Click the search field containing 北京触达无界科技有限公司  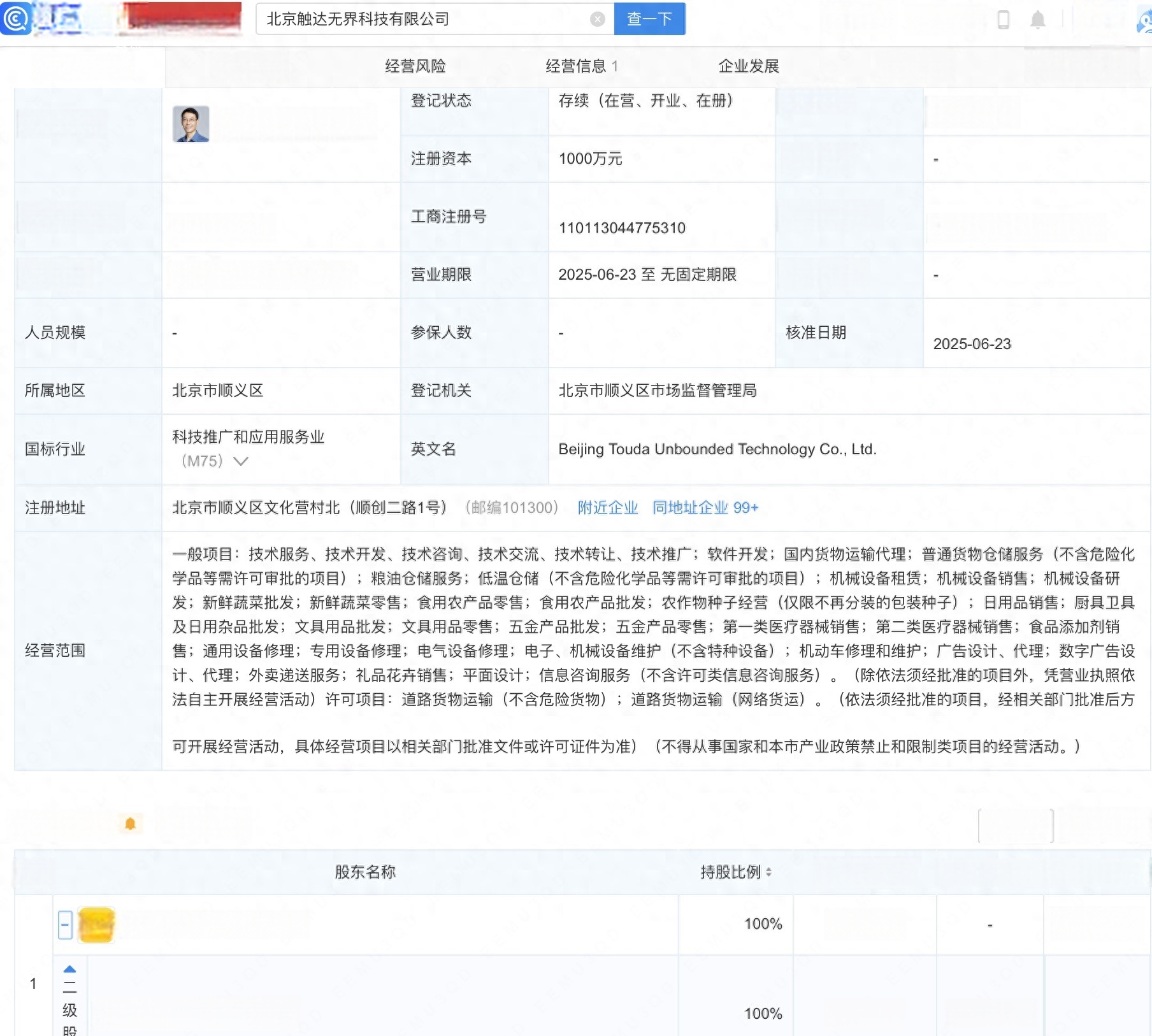click(x=435, y=19)
